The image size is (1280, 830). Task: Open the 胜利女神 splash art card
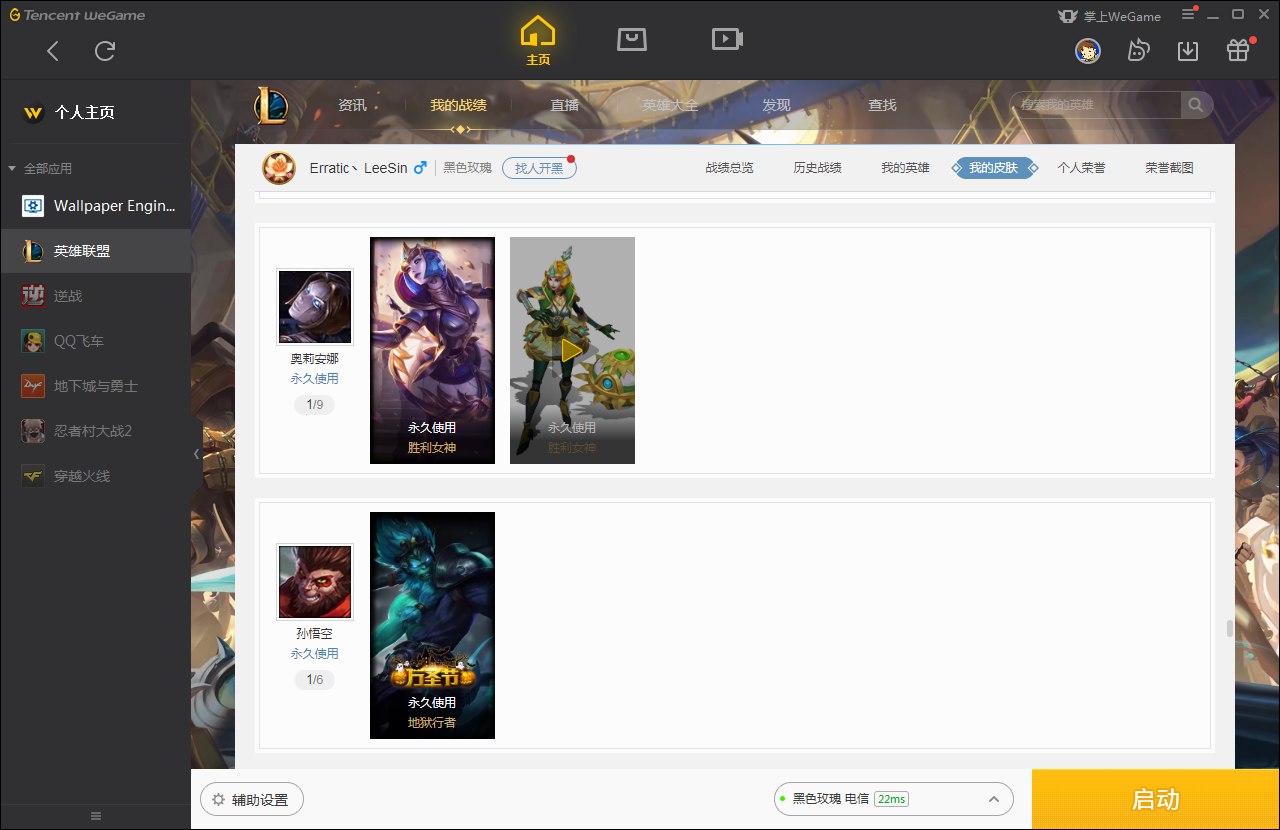point(432,350)
